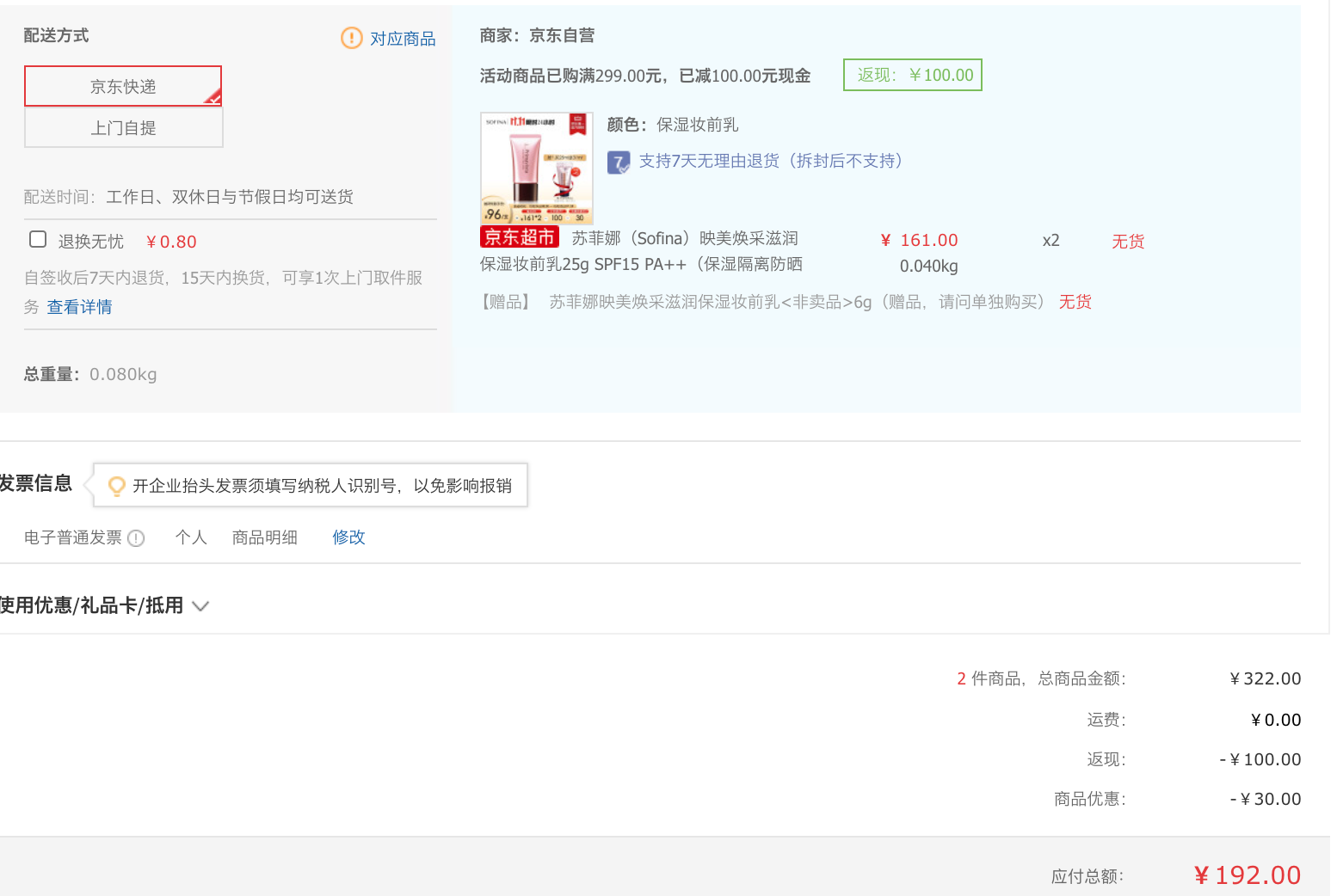Click the ¥0.80 退换无忧 price
Viewport: 1337px width, 896px height.
[171, 242]
